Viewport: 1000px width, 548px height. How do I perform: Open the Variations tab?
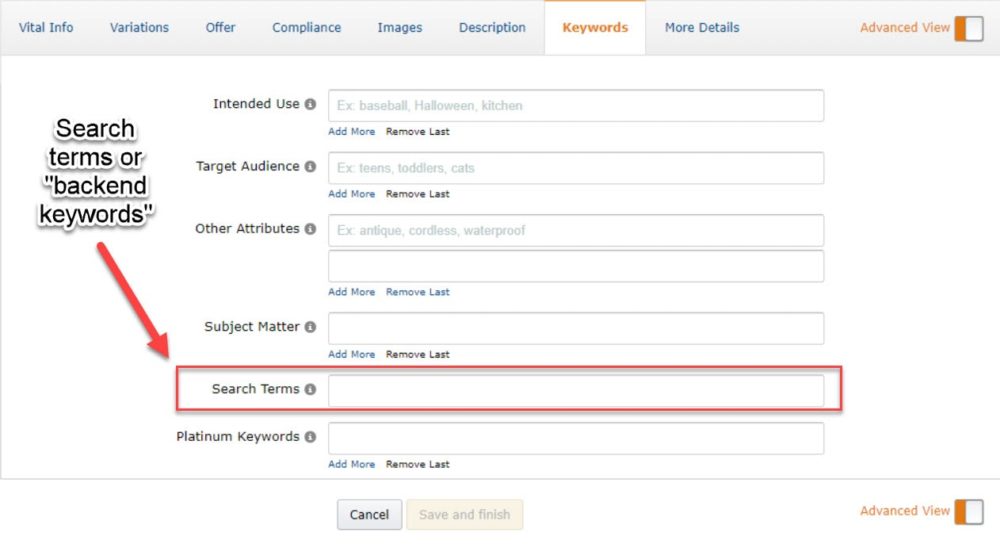tap(139, 27)
